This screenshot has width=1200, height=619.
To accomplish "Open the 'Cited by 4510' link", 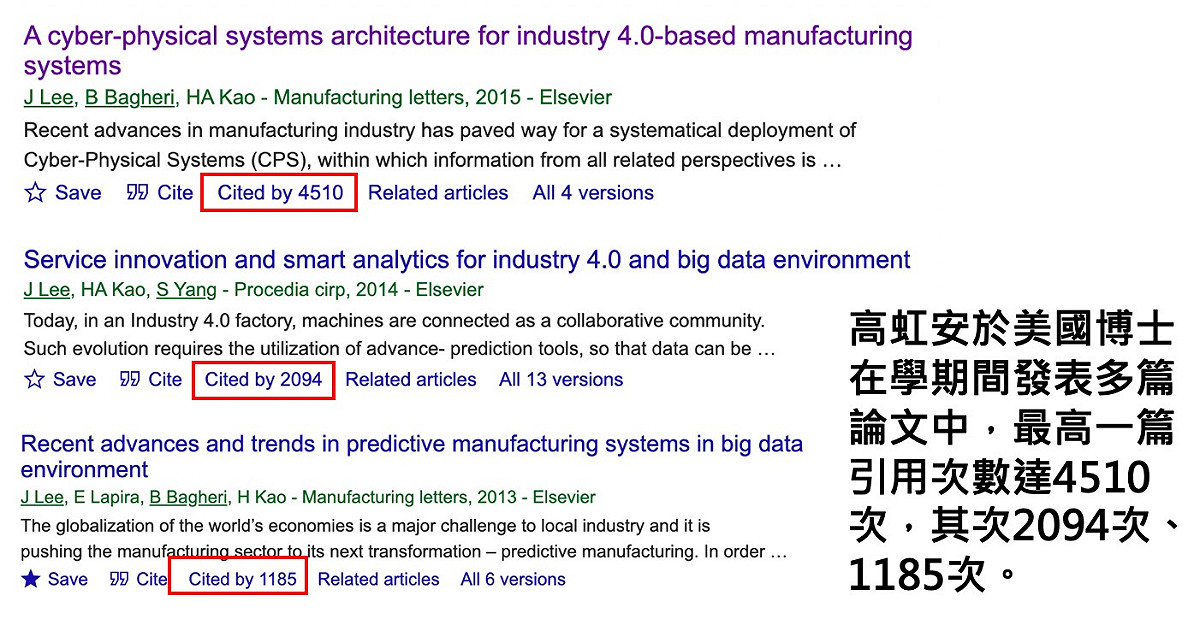I will 280,193.
